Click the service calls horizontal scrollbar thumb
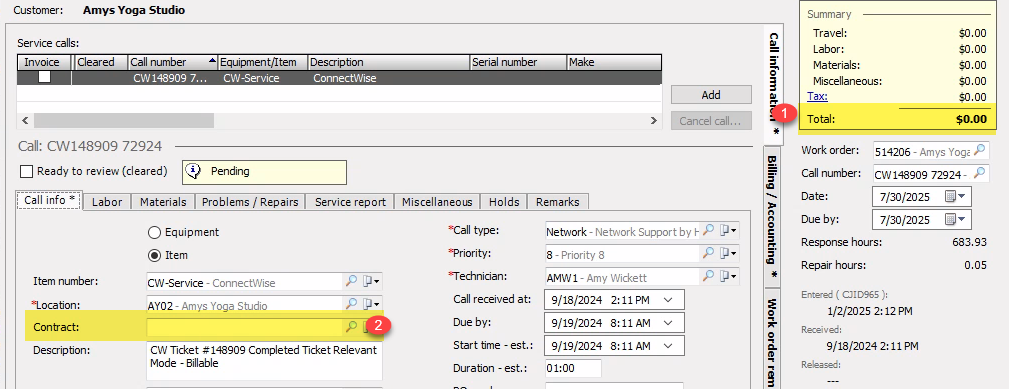The width and height of the screenshot is (1009, 389). tap(124, 120)
